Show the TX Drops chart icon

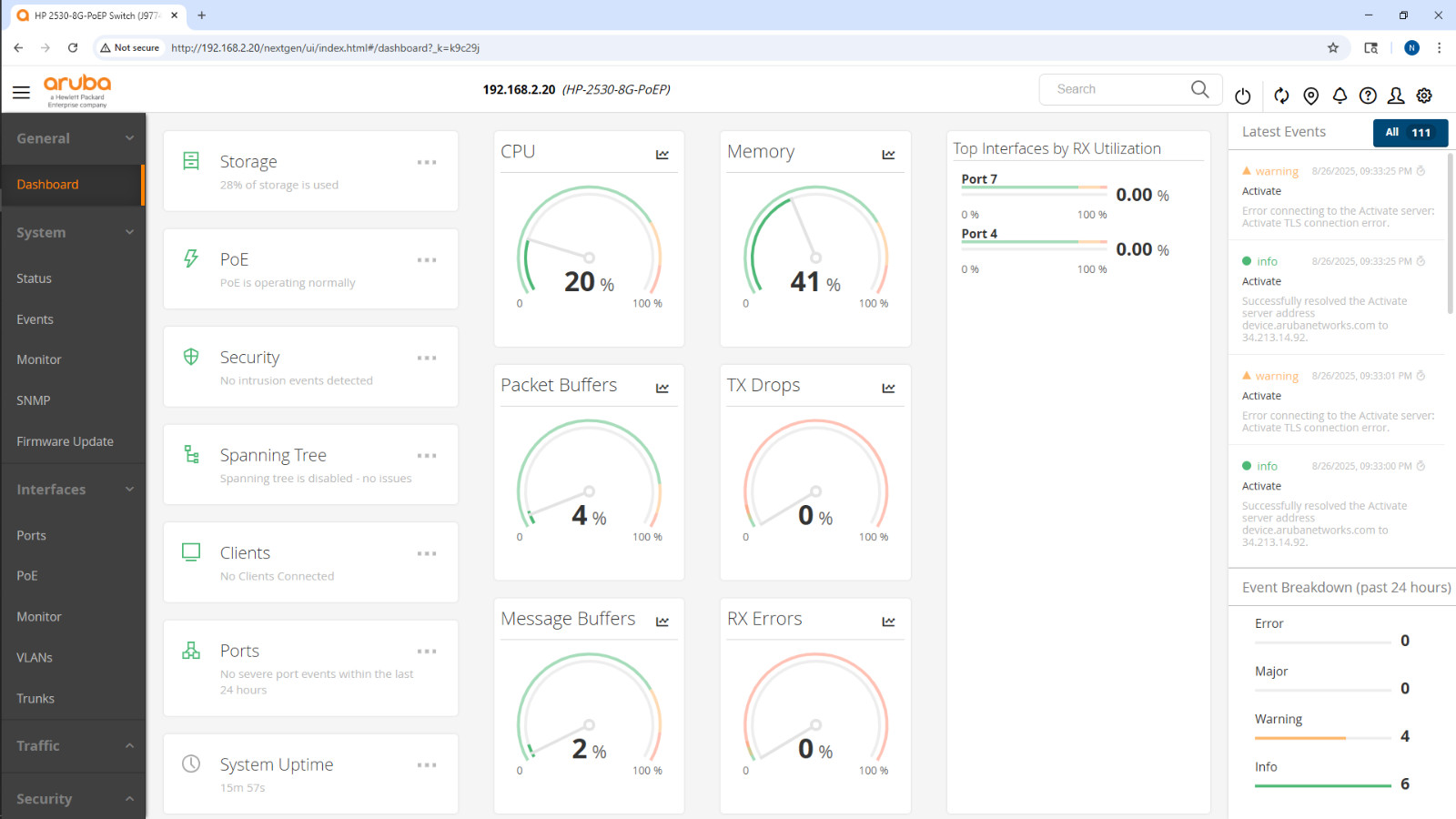(x=889, y=389)
